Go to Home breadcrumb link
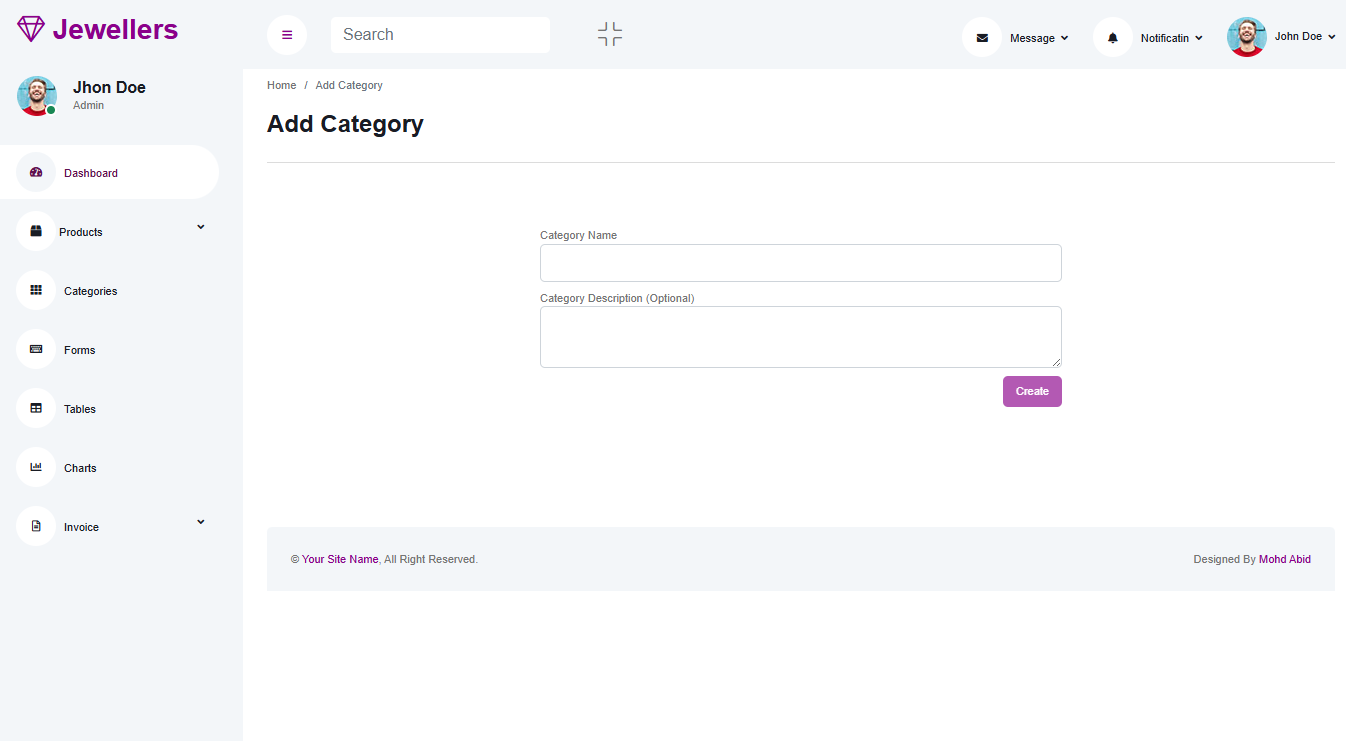Image resolution: width=1346 pixels, height=741 pixels. (281, 85)
